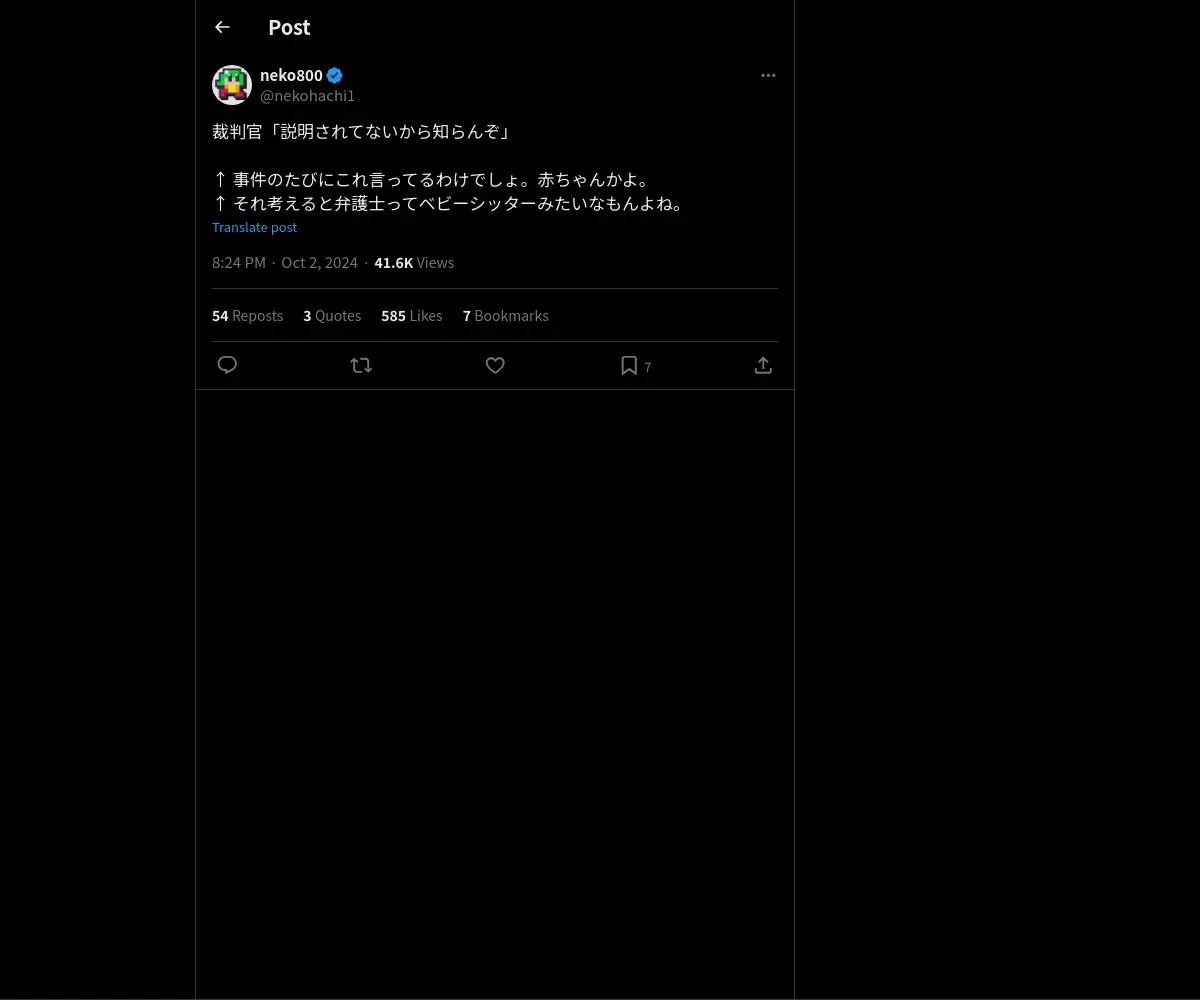The width and height of the screenshot is (1200, 1000).
Task: Open the three-dot more options menu
Action: click(x=768, y=75)
